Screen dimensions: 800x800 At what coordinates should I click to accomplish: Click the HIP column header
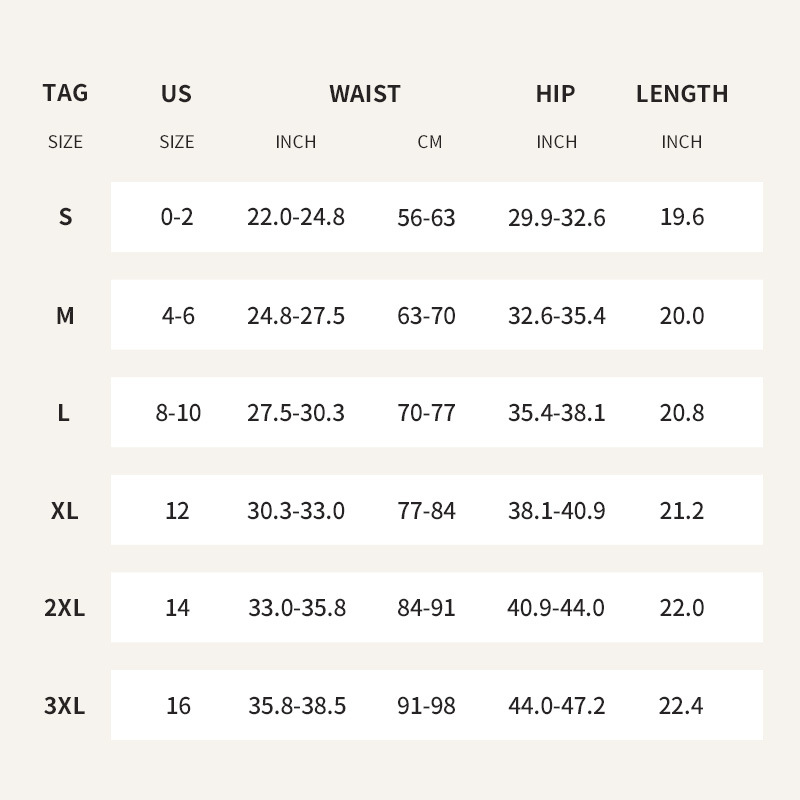click(x=555, y=94)
